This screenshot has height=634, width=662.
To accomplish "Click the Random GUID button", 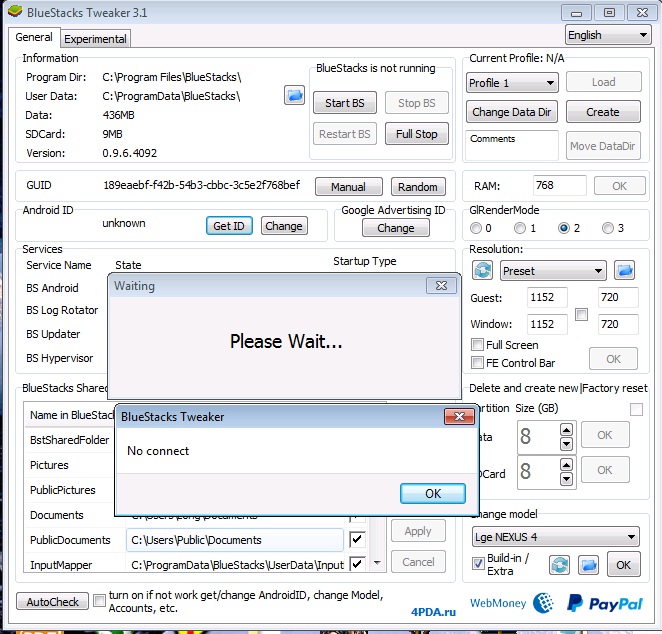I will click(418, 187).
